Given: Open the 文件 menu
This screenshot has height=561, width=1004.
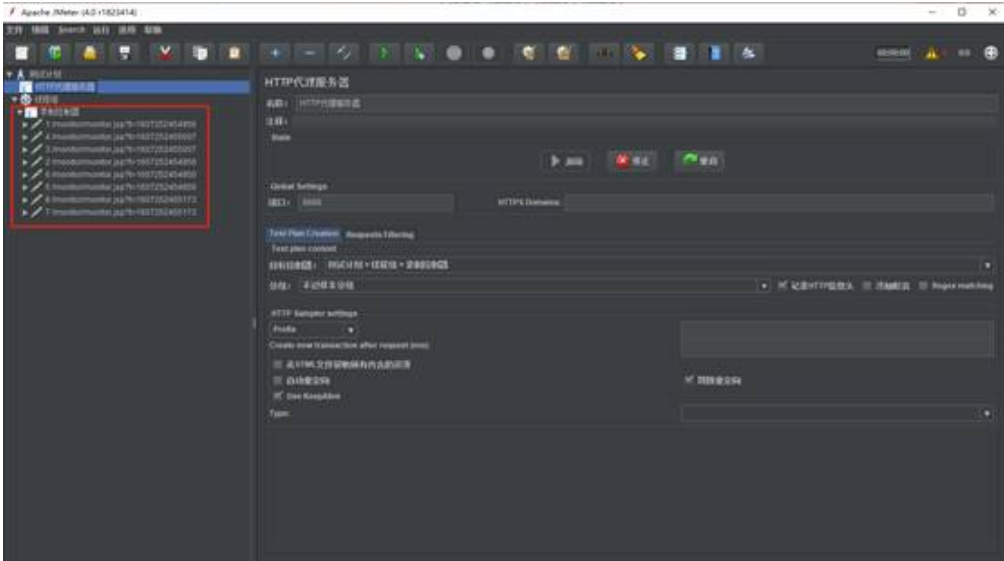Looking at the screenshot, I should pyautogui.click(x=14, y=30).
